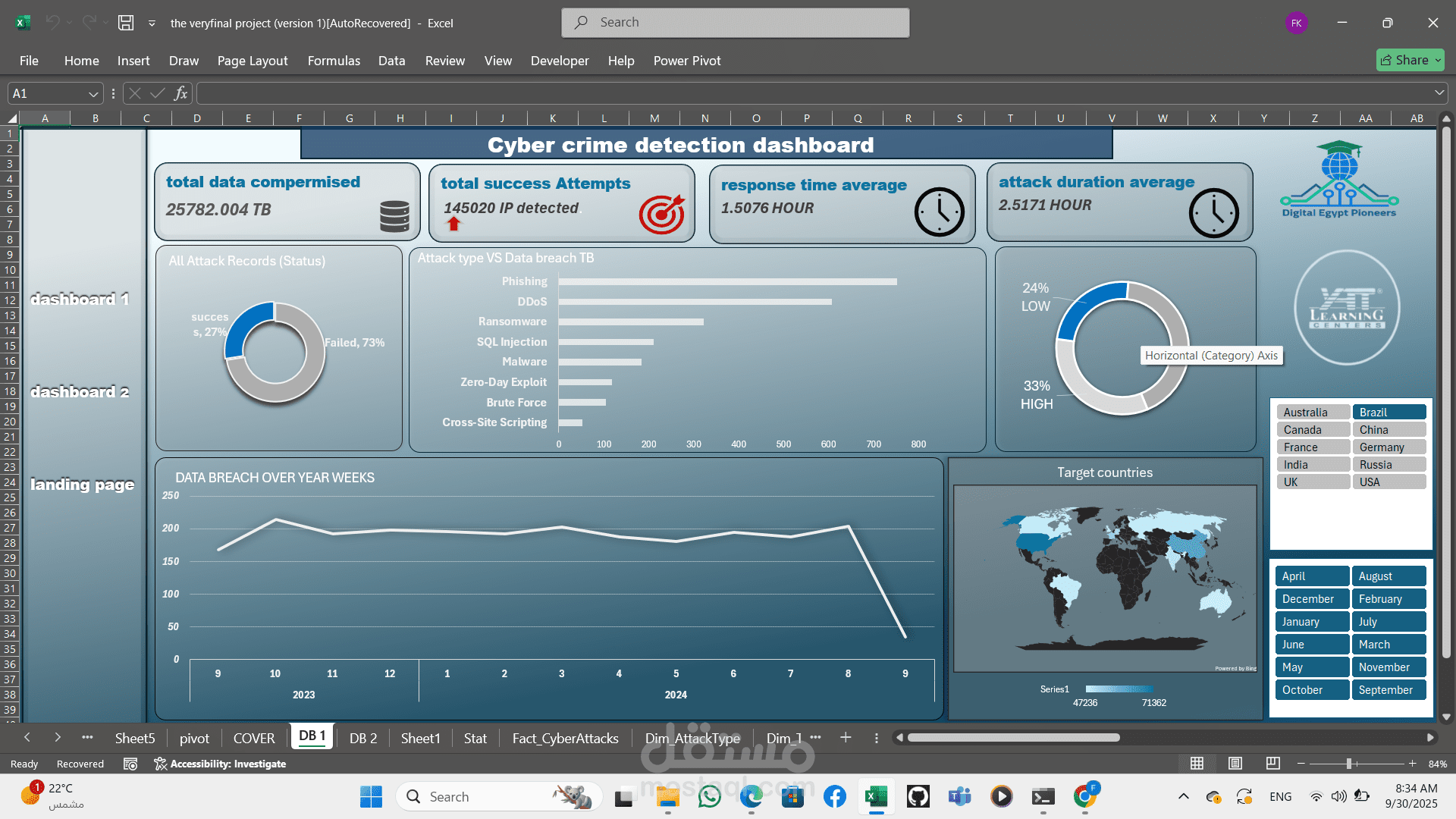This screenshot has width=1456, height=819.
Task: Click the zoom slider handle
Action: (1349, 764)
